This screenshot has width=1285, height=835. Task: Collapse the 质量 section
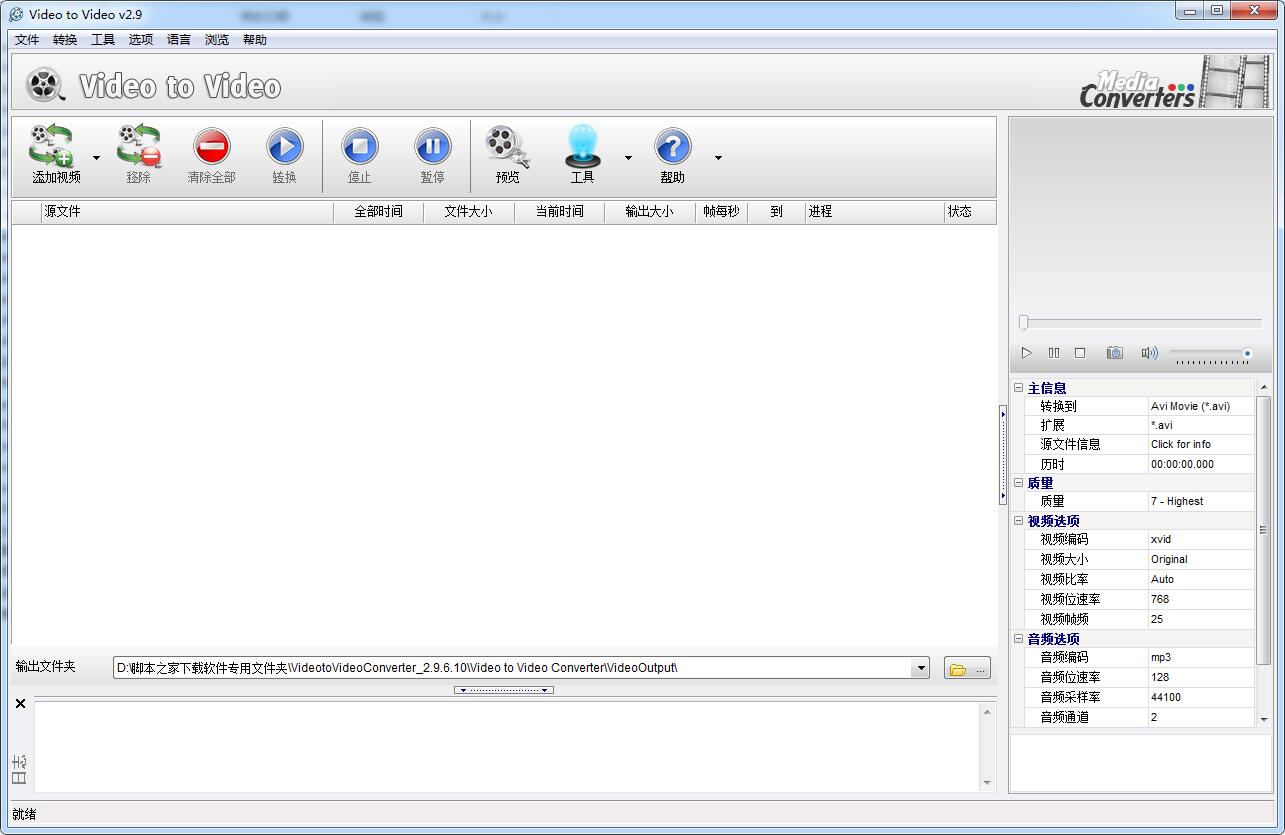(x=1018, y=483)
